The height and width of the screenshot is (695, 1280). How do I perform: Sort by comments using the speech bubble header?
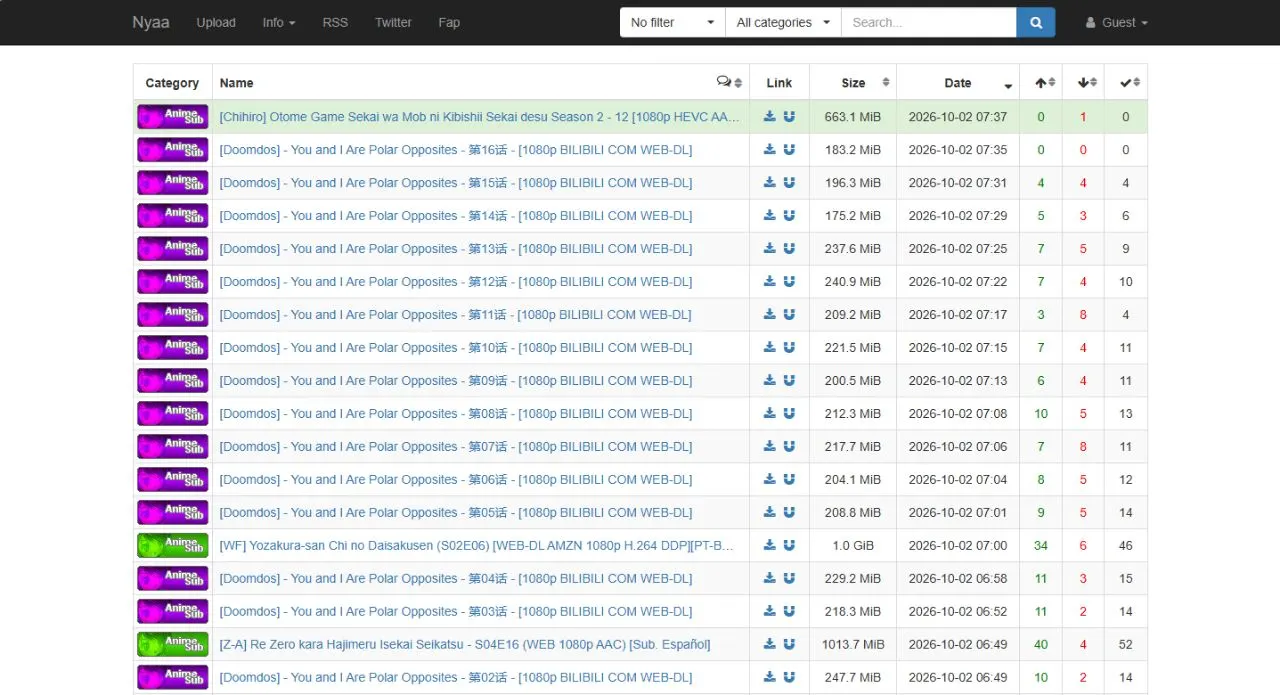pyautogui.click(x=731, y=82)
